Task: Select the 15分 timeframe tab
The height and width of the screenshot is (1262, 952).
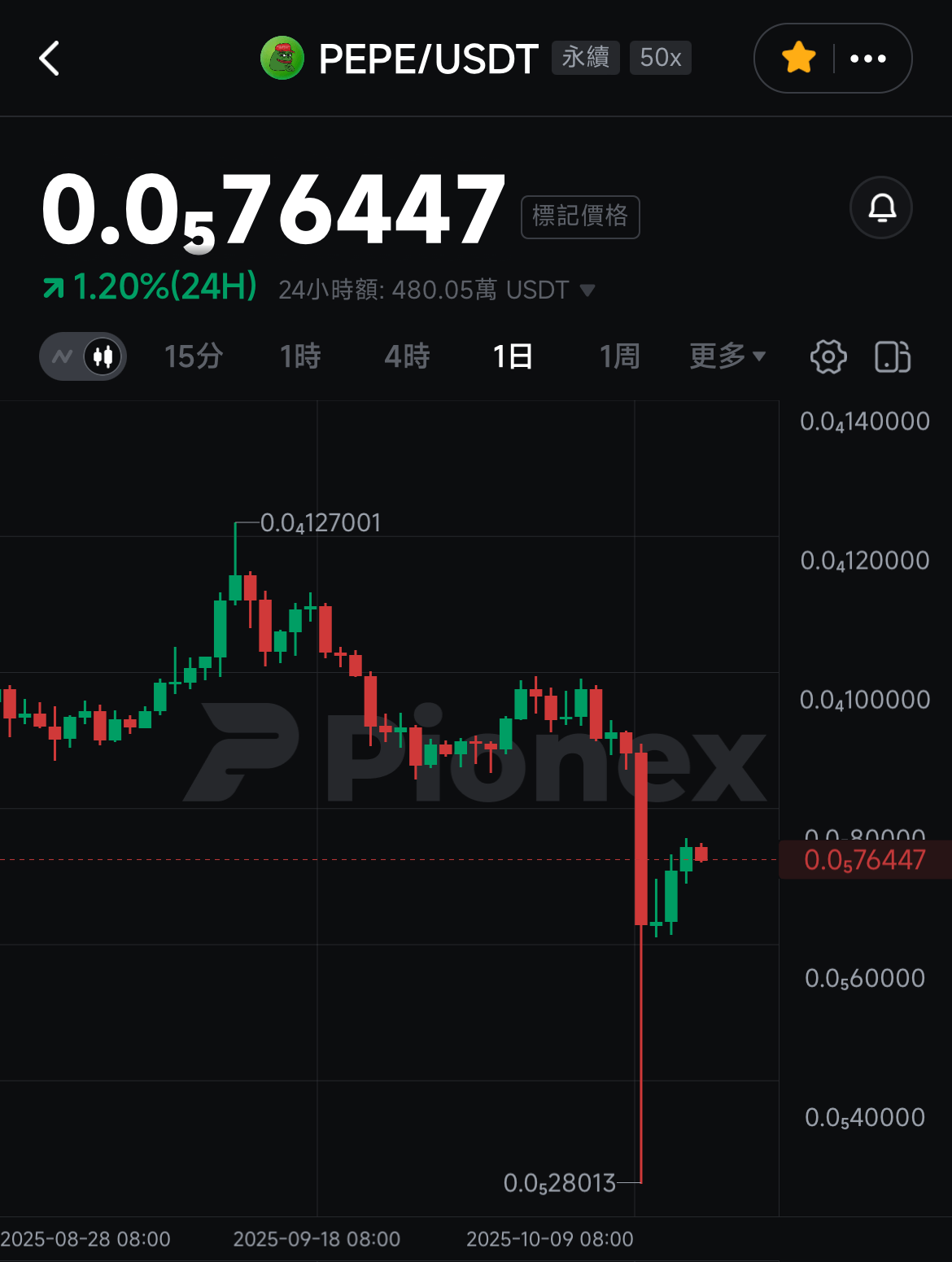Action: point(194,356)
